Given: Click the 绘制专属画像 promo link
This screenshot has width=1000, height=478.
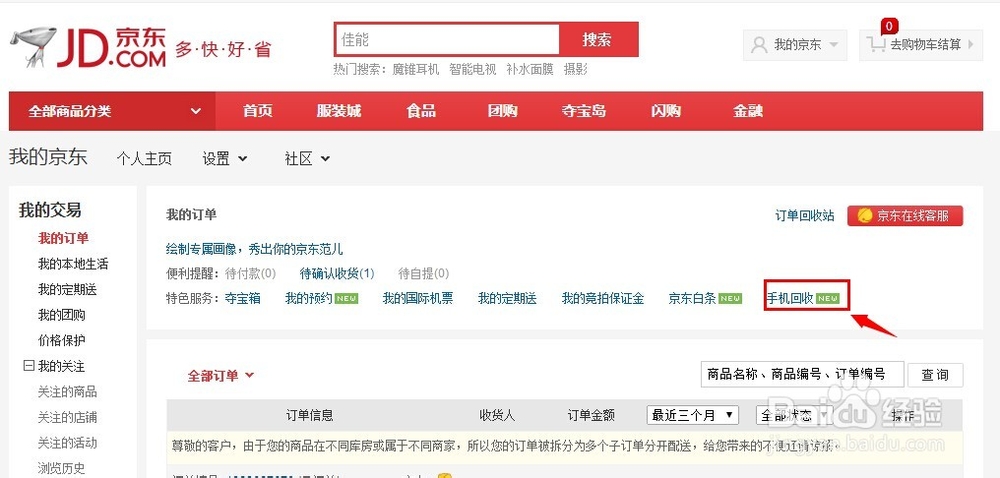Looking at the screenshot, I should pos(254,249).
